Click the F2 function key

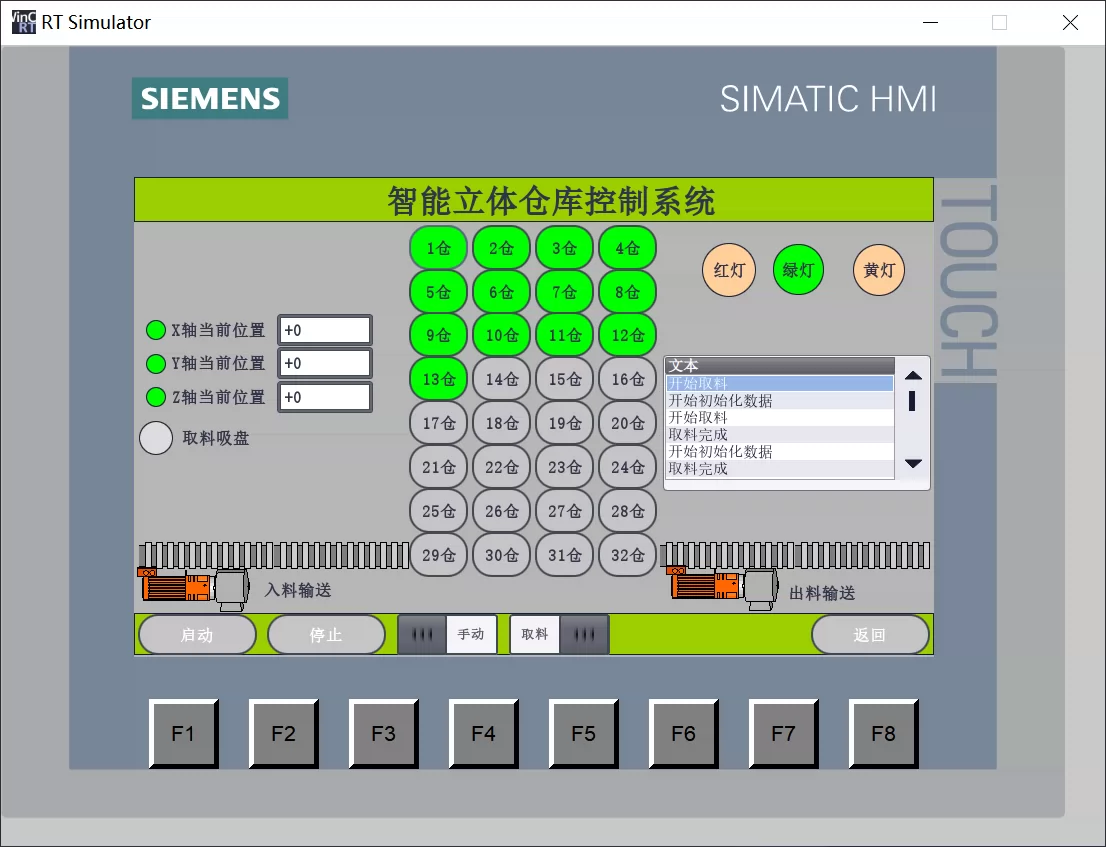pos(284,733)
